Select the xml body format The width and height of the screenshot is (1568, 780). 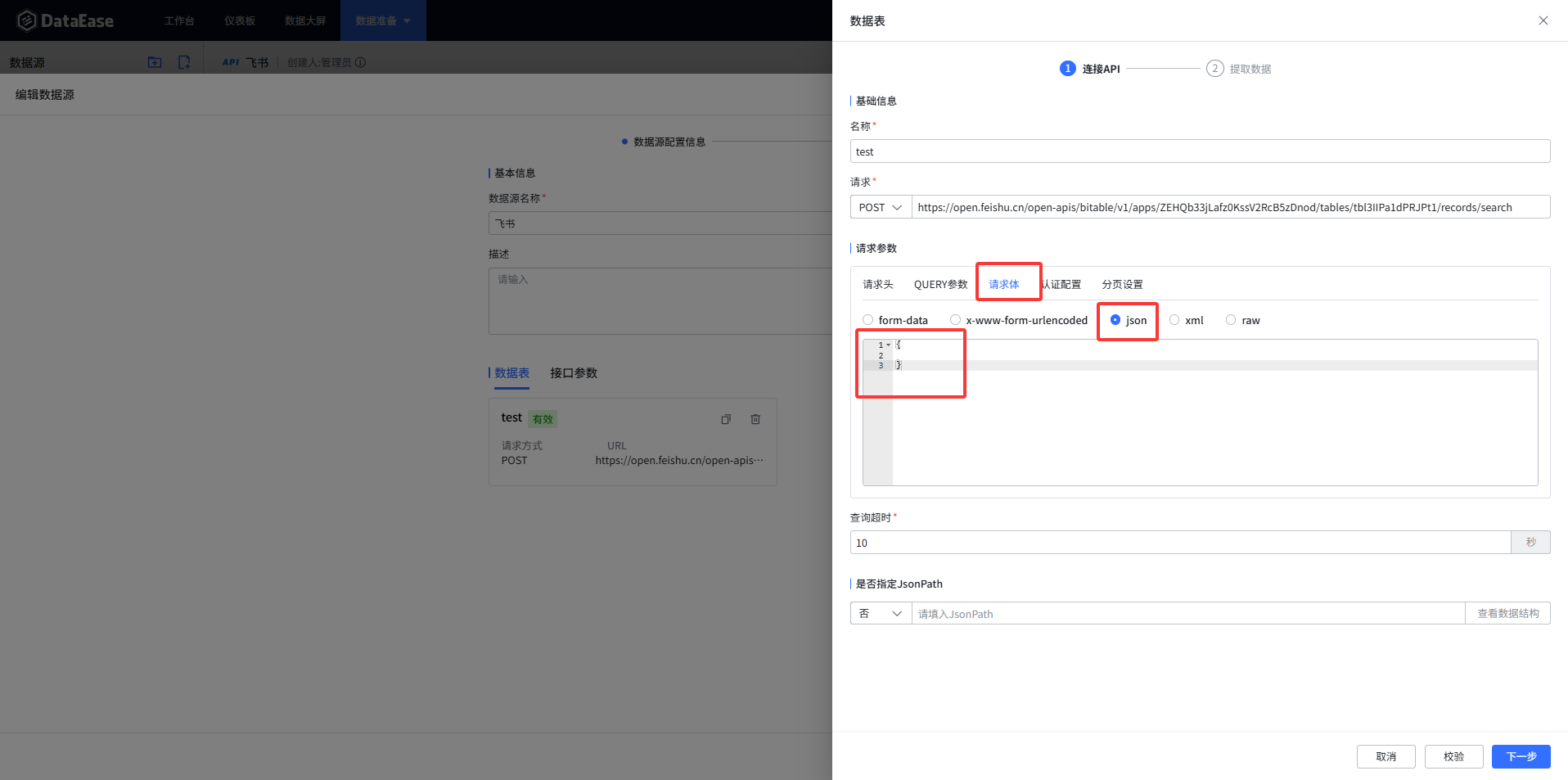1174,320
